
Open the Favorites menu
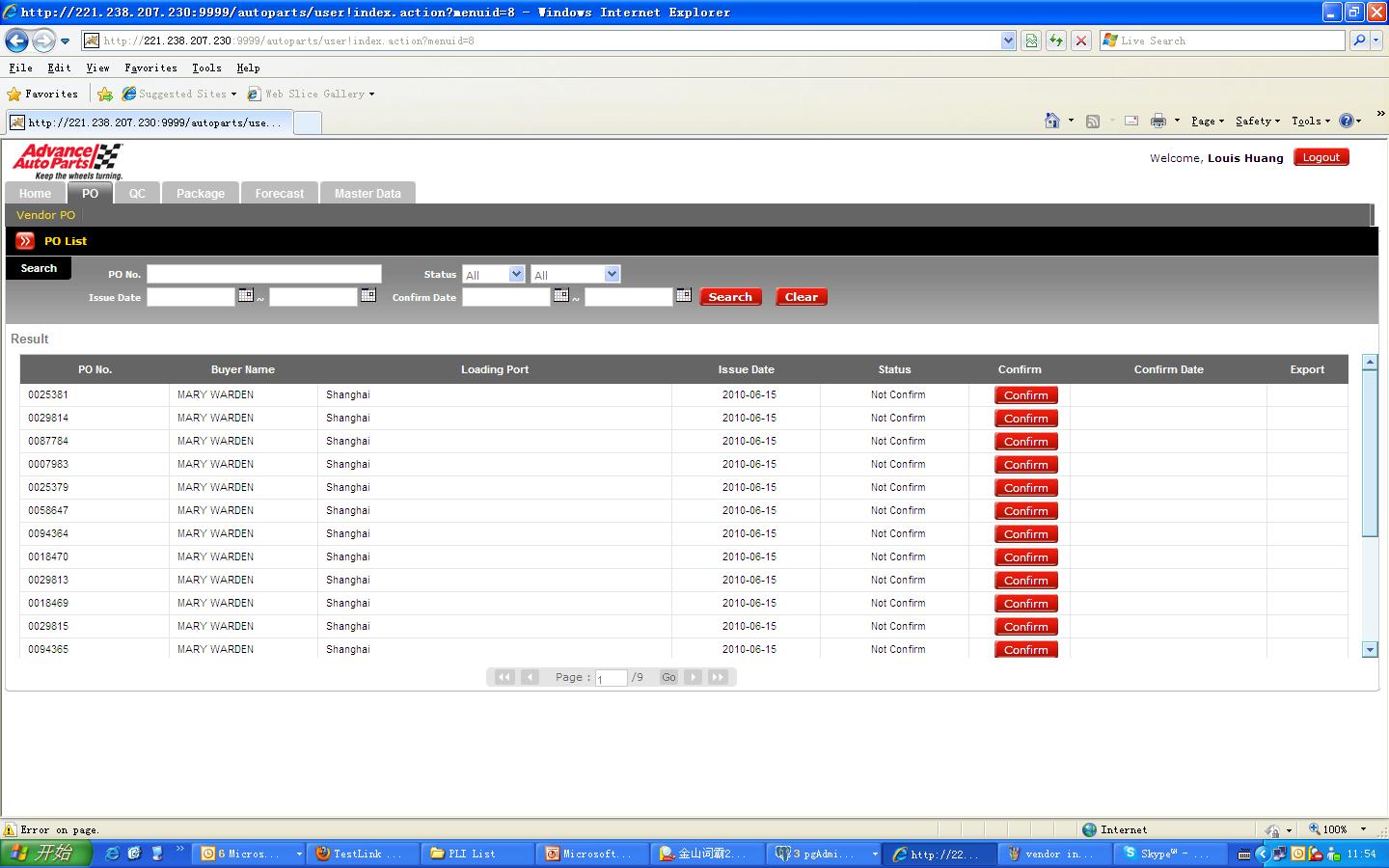pos(150,68)
